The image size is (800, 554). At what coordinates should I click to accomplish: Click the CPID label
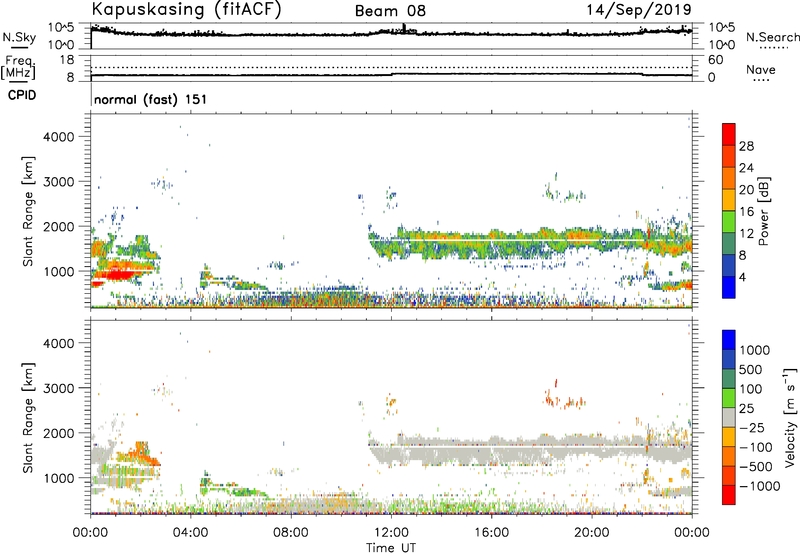22,95
